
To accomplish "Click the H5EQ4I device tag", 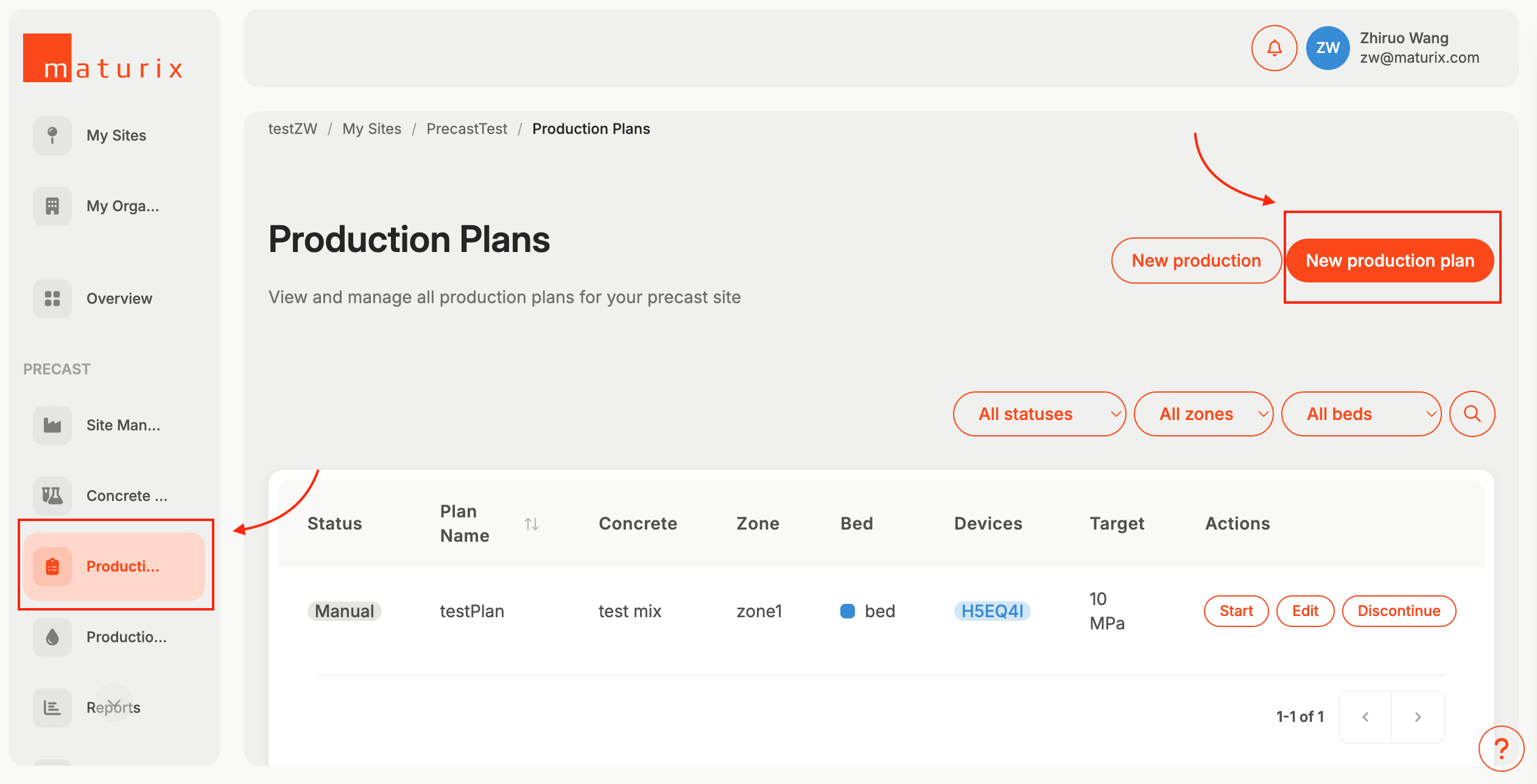I will tap(992, 611).
